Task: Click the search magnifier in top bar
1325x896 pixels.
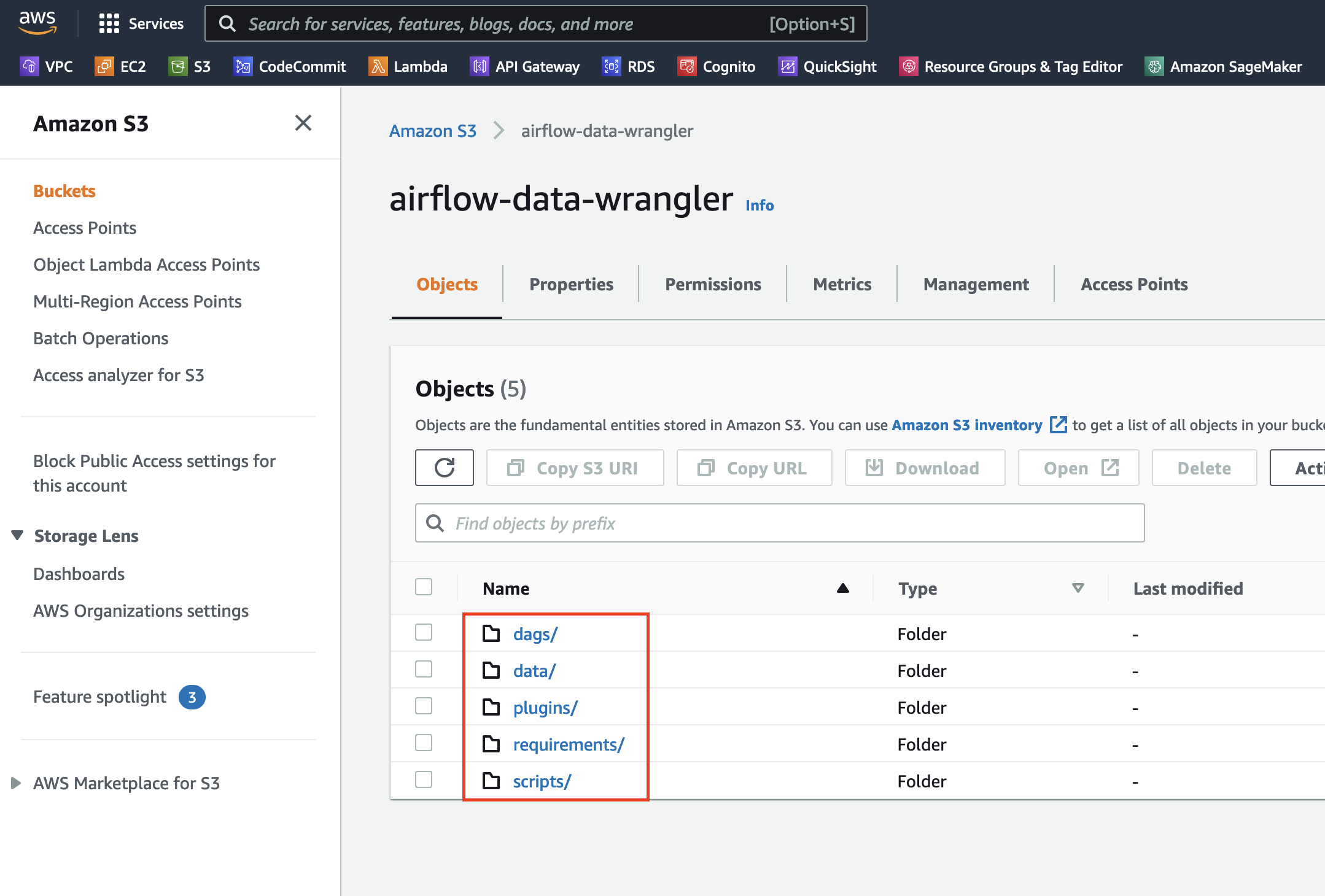Action: (227, 23)
